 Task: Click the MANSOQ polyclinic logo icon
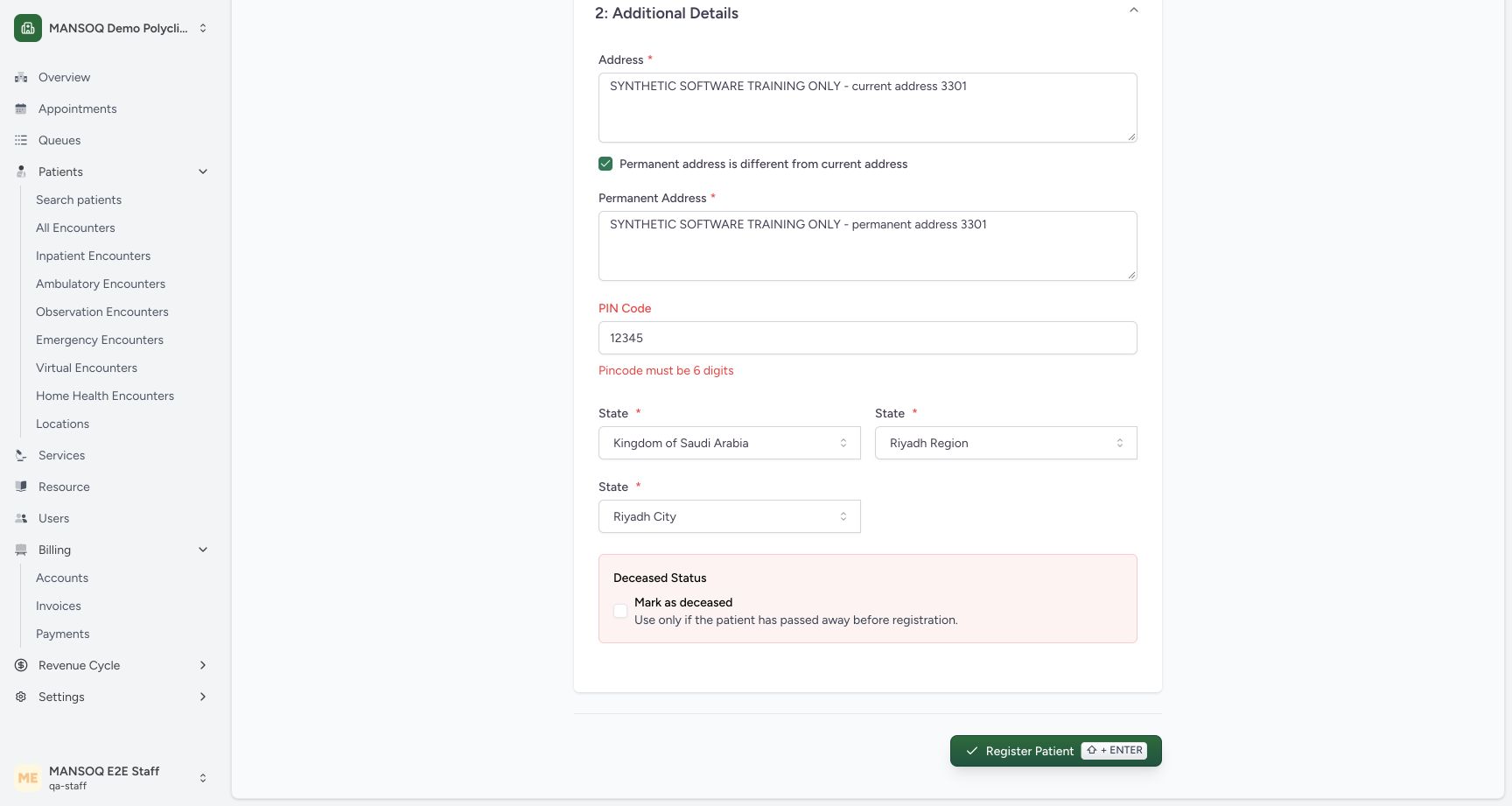(28, 28)
